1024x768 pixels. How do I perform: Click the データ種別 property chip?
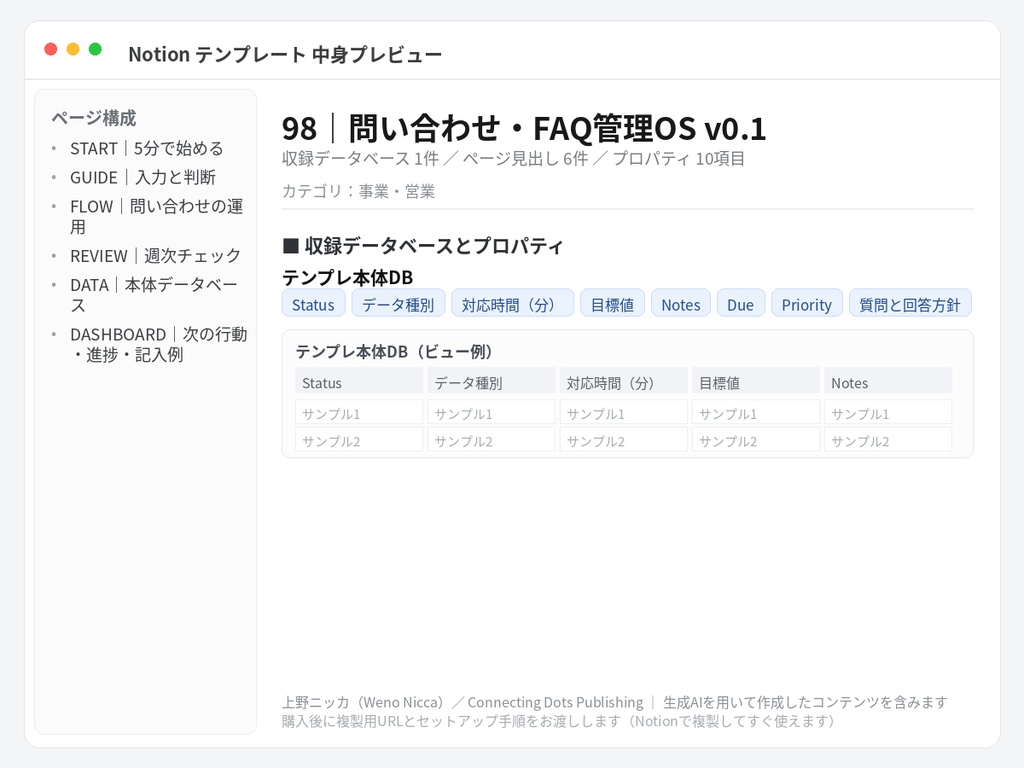[398, 304]
